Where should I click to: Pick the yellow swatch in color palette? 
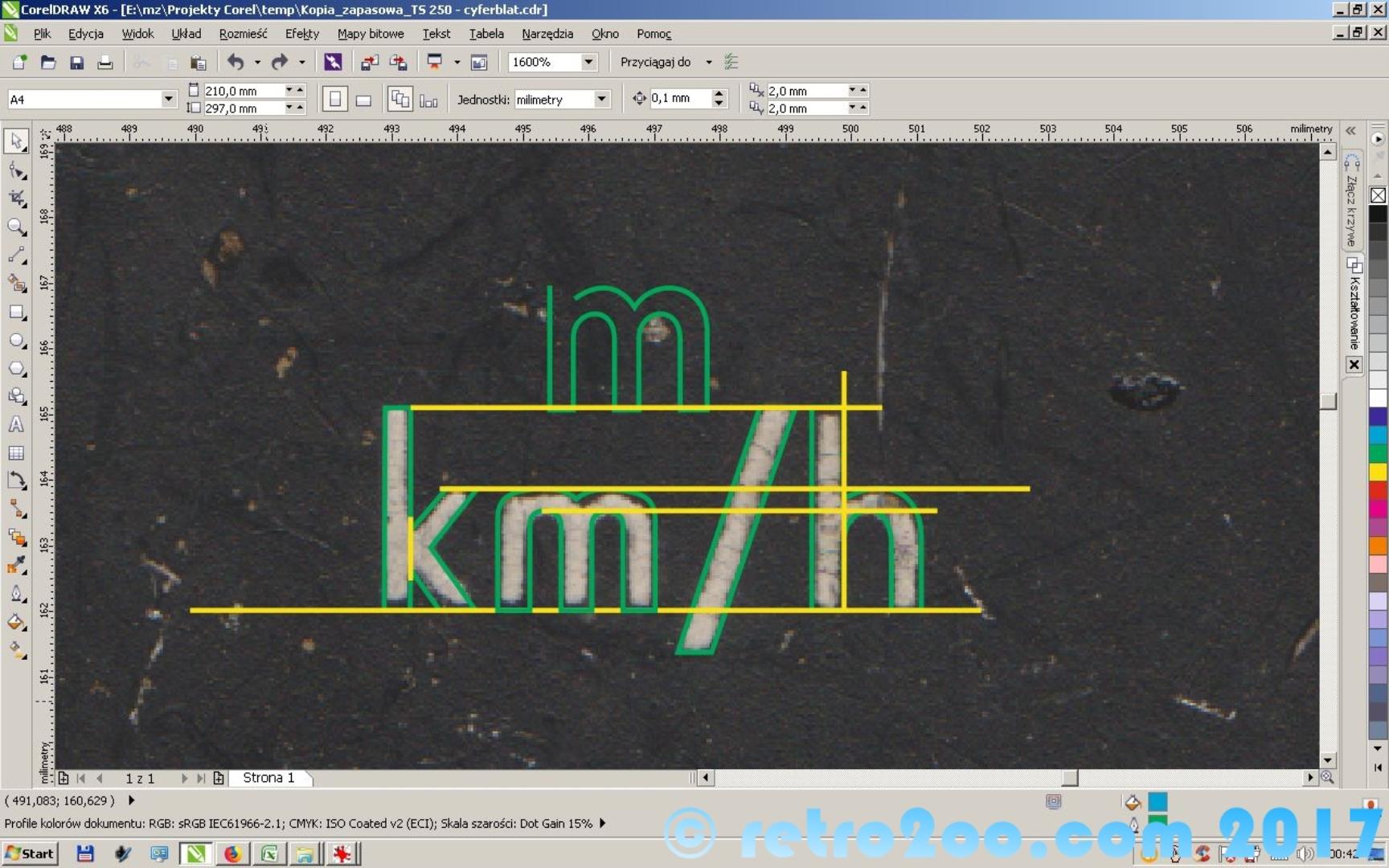pyautogui.click(x=1378, y=472)
